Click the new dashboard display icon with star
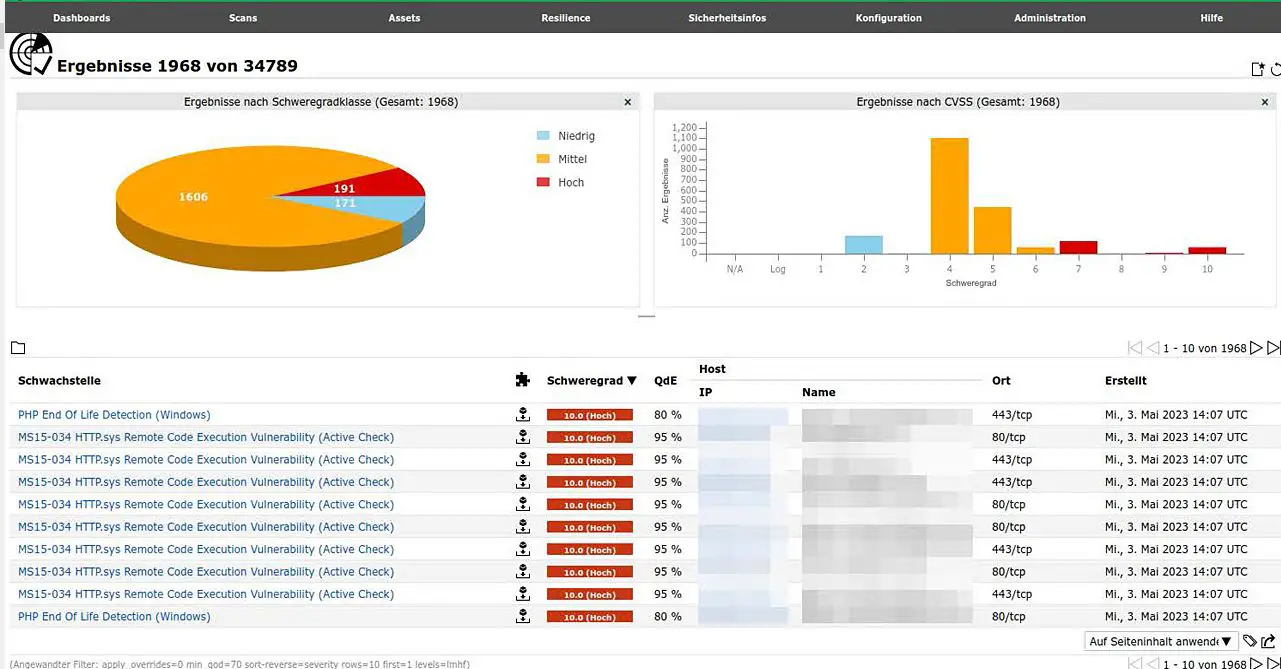Image resolution: width=1281 pixels, height=669 pixels. pos(1258,69)
